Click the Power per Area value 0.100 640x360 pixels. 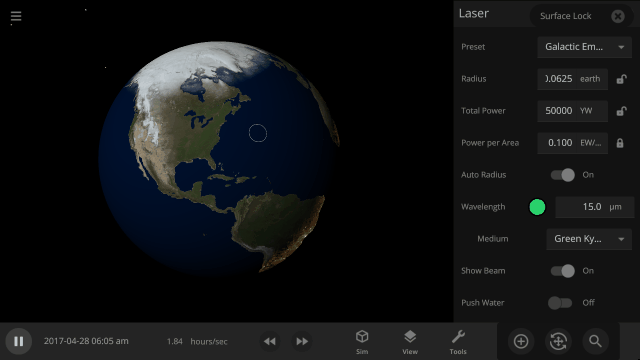click(558, 143)
